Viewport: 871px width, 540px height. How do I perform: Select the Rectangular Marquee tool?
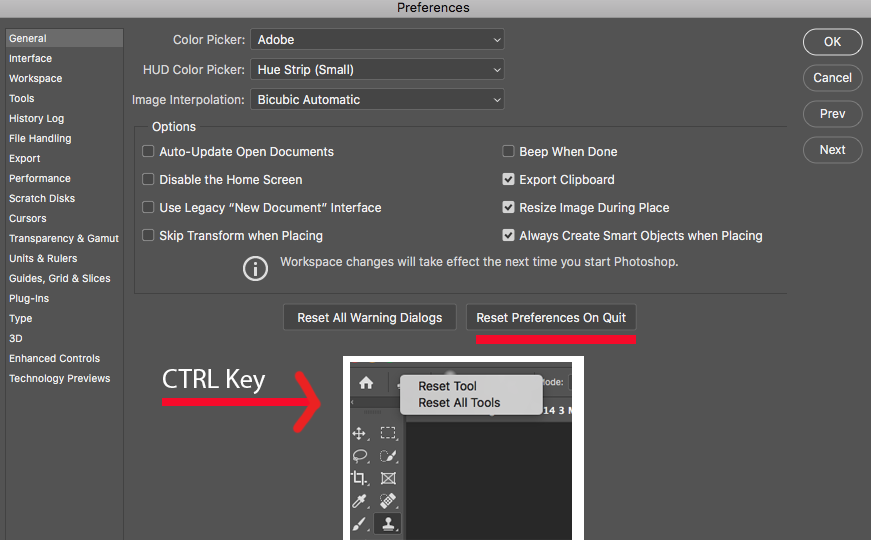point(388,433)
